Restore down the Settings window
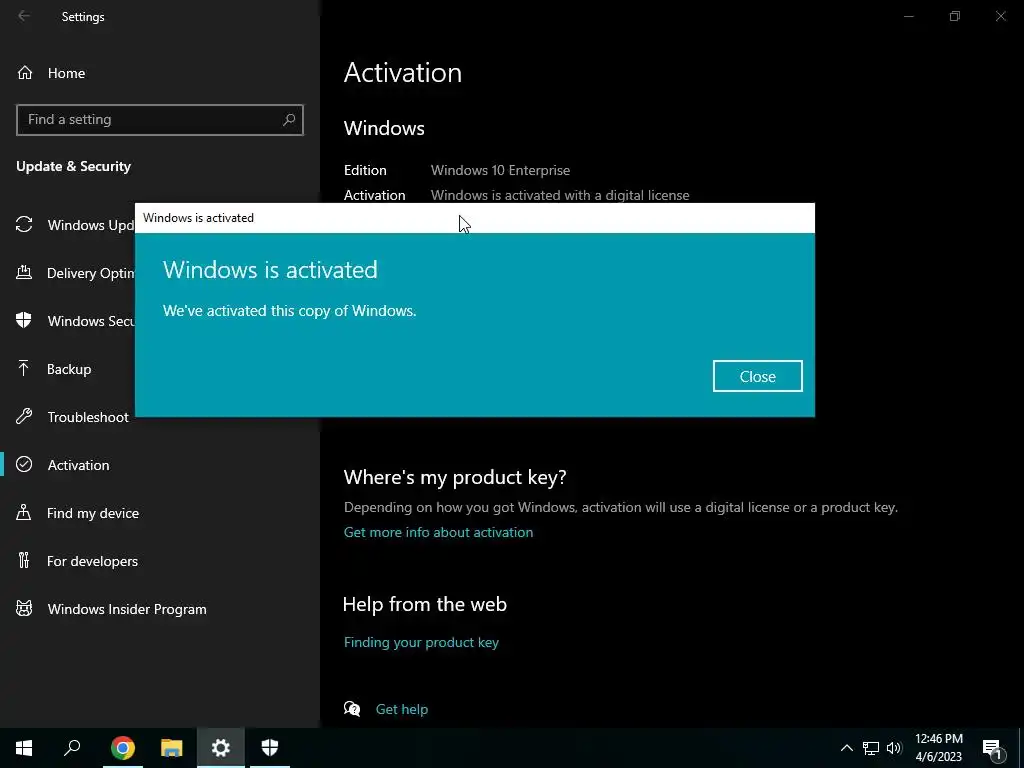This screenshot has width=1024, height=768. [955, 16]
